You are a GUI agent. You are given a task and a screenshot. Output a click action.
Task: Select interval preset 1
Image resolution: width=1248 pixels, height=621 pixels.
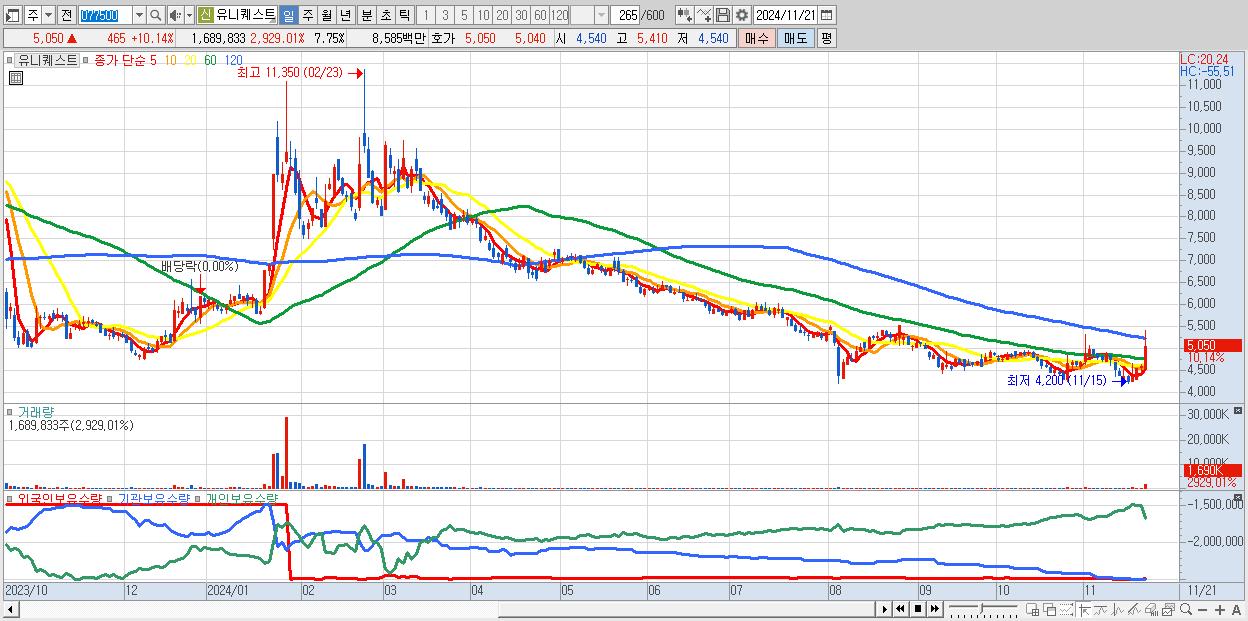click(425, 15)
